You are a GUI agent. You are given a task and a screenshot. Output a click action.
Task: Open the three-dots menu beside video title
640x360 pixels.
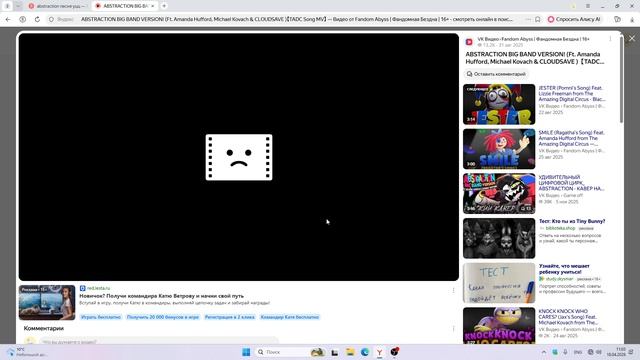coord(610,39)
